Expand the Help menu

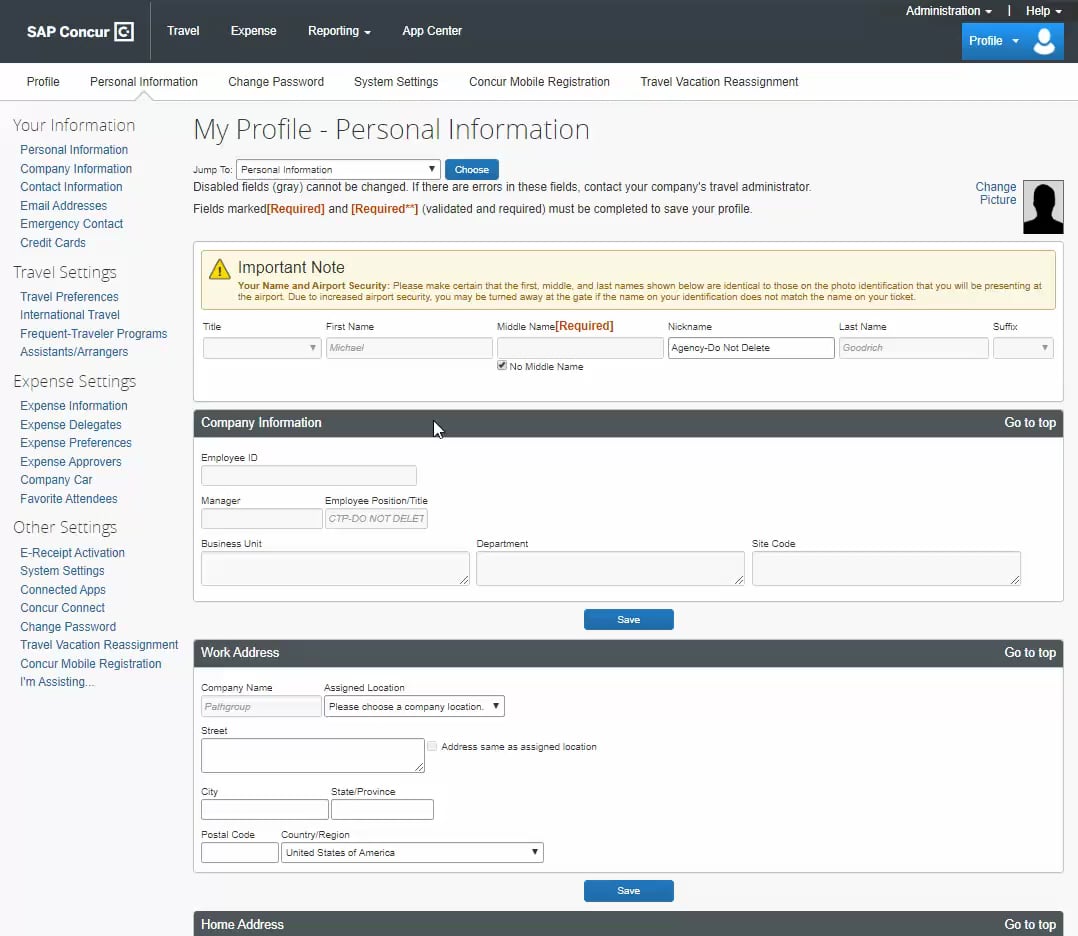(1044, 11)
